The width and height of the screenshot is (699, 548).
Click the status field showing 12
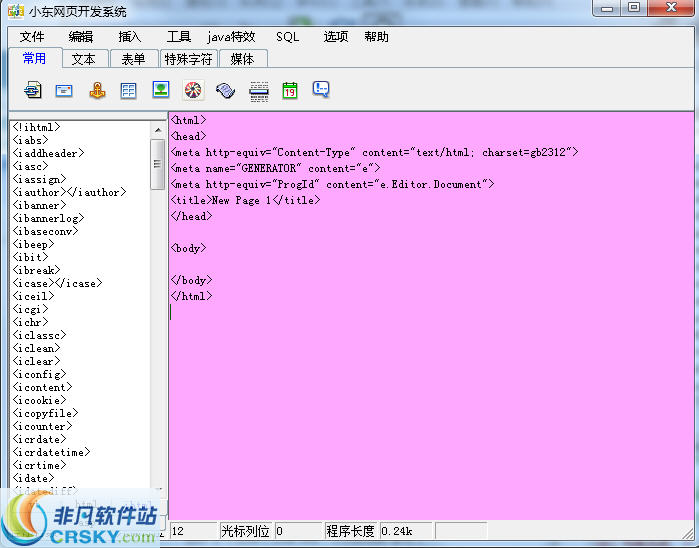(x=193, y=531)
